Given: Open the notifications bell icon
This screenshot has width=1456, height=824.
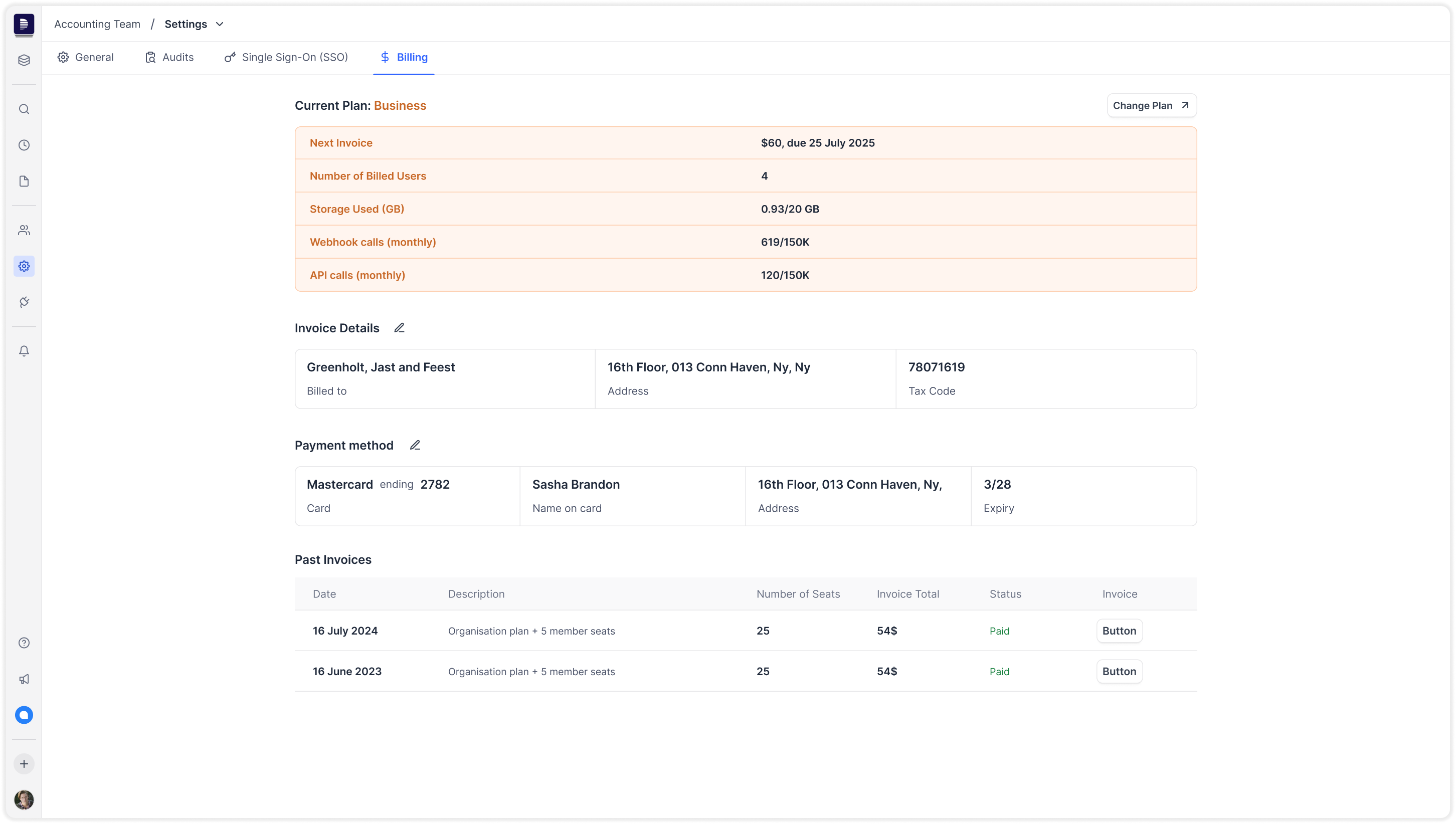Looking at the screenshot, I should pyautogui.click(x=24, y=351).
